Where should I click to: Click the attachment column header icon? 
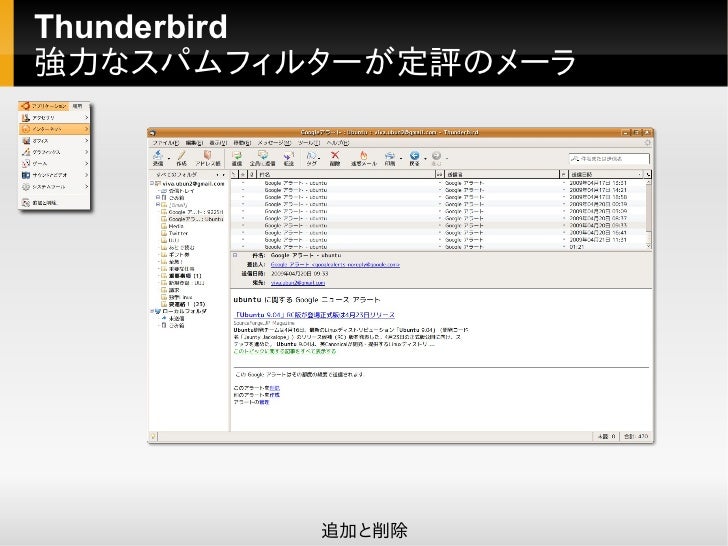tap(252, 174)
